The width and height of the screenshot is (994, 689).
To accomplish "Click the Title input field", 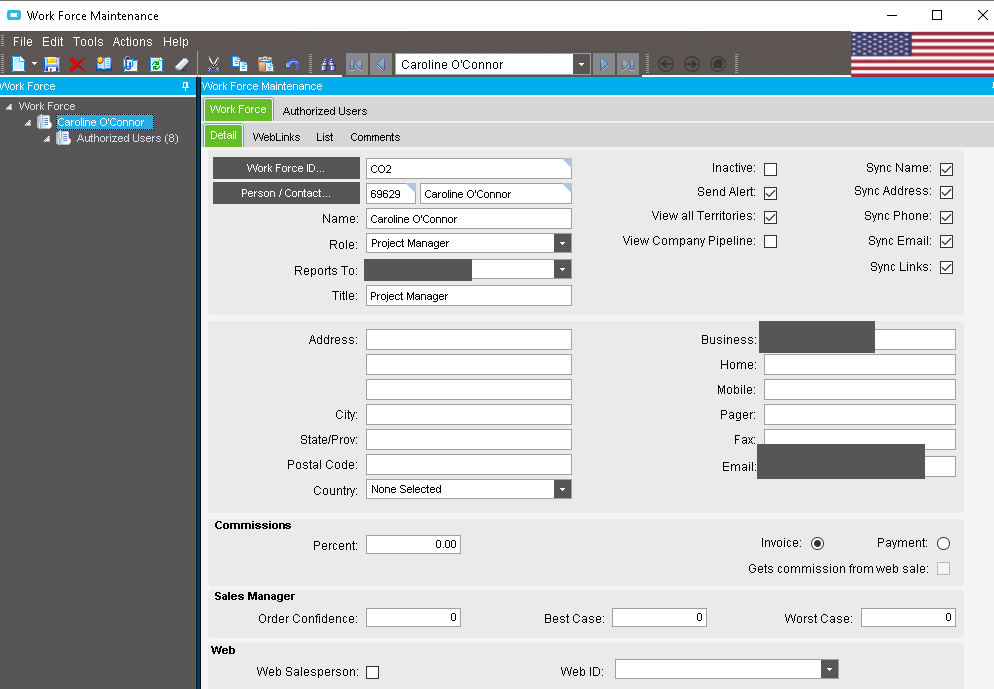I will coord(468,296).
